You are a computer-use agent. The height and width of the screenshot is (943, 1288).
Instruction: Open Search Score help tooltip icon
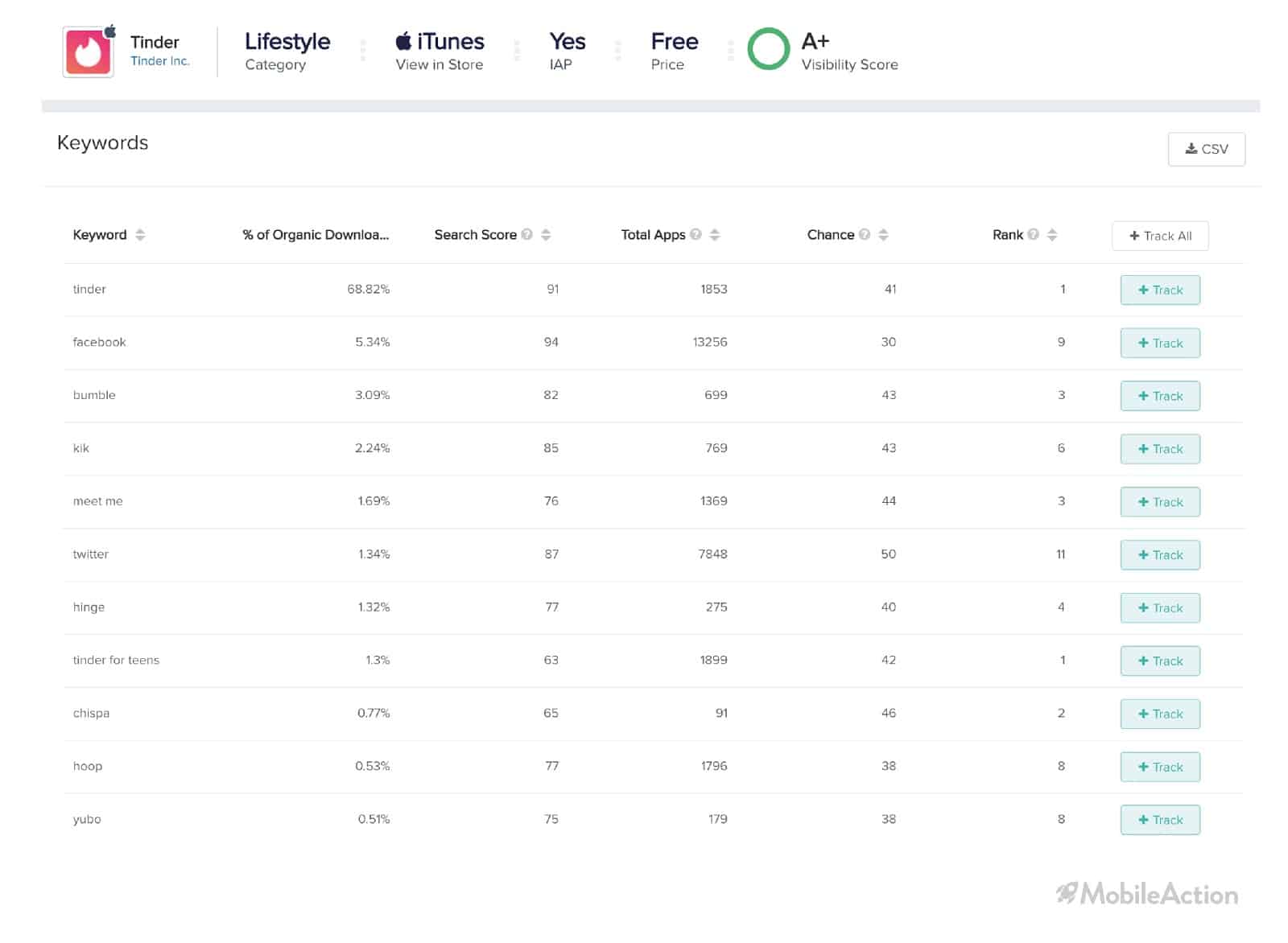(527, 234)
